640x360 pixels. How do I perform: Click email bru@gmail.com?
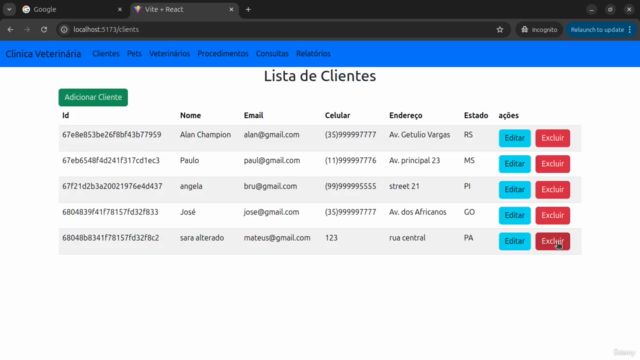pyautogui.click(x=270, y=186)
